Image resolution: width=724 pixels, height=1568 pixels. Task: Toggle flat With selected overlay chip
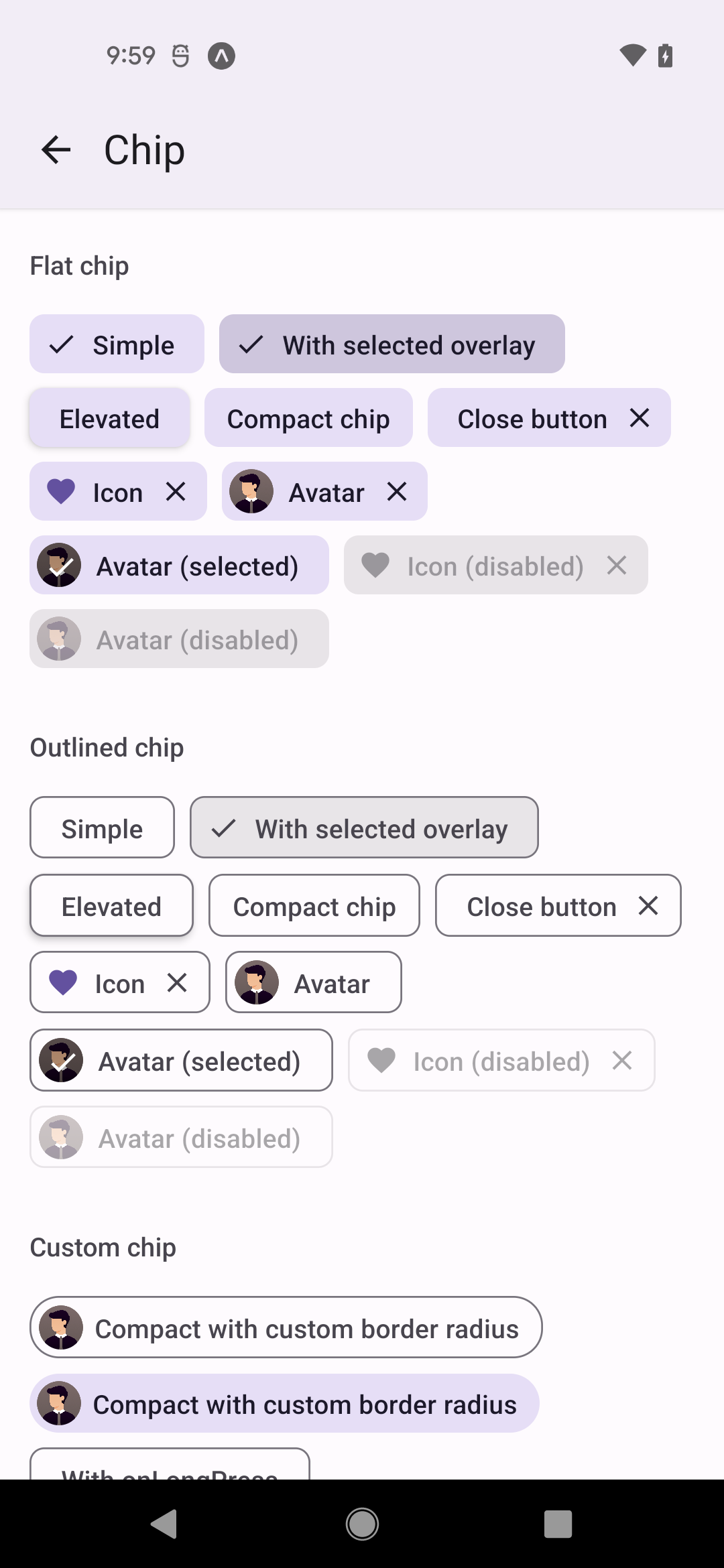coord(391,344)
